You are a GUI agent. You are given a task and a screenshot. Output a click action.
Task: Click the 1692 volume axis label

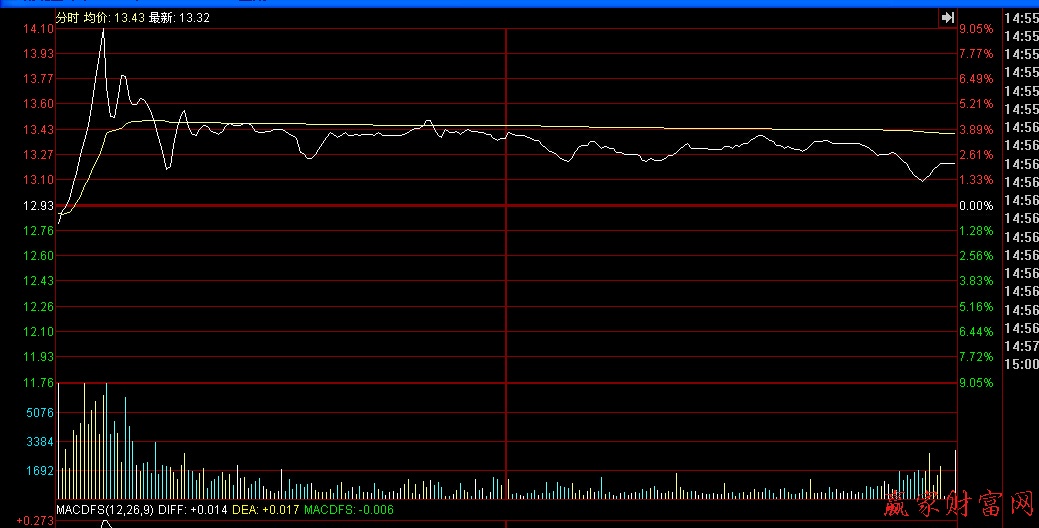coord(39,468)
